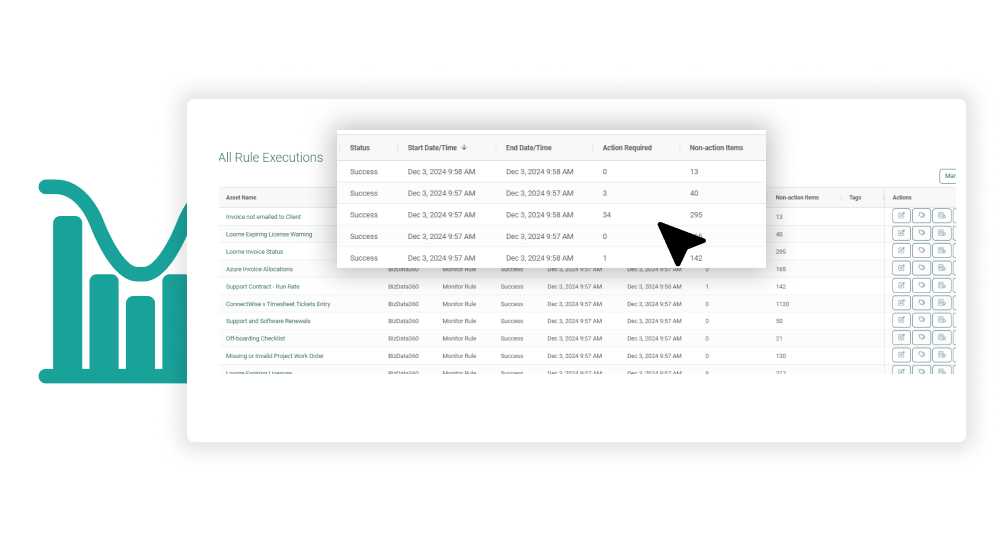Click edit icon for Support and Software Renewals

point(901,320)
